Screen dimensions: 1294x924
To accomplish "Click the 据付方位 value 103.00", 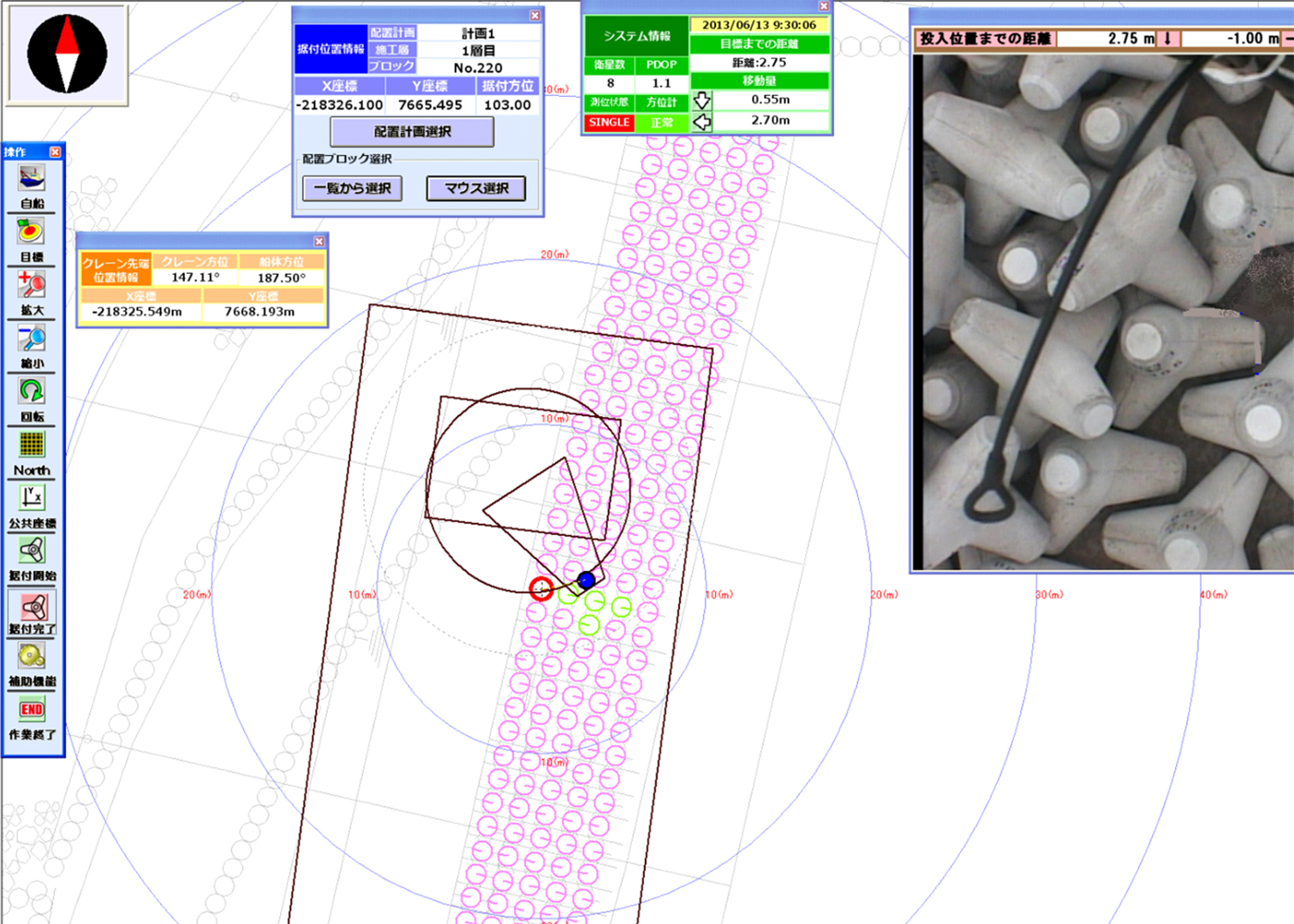I will point(508,104).
